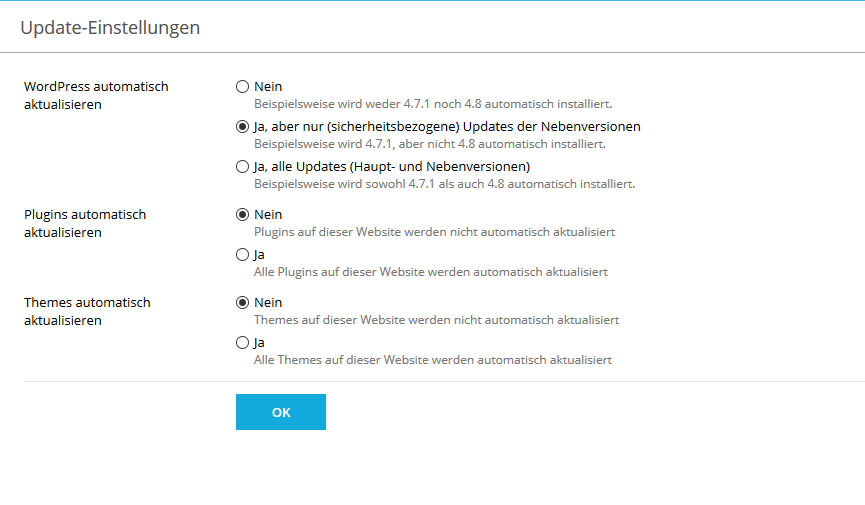Click the 'WordPress automatisch aktualisieren' label
Screen dimensions: 865x505
(96, 95)
